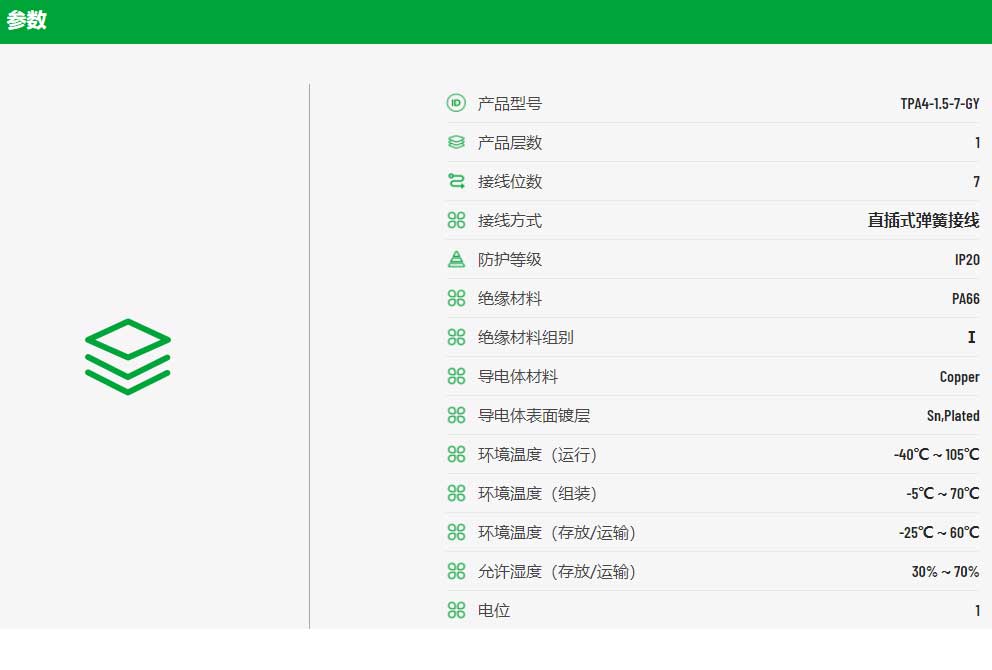Click the wiring path icon beside 接线位数

pyautogui.click(x=456, y=181)
